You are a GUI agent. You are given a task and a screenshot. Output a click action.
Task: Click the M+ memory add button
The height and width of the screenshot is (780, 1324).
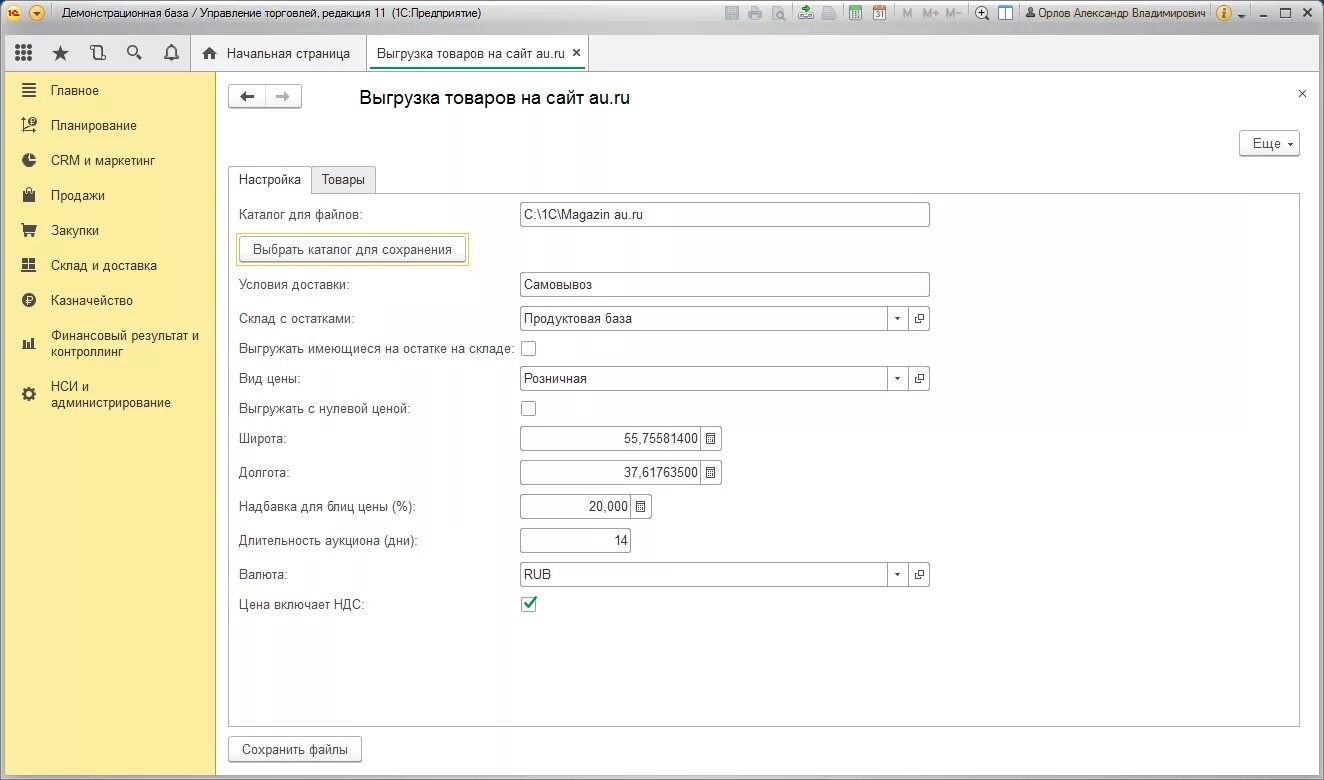[x=930, y=13]
